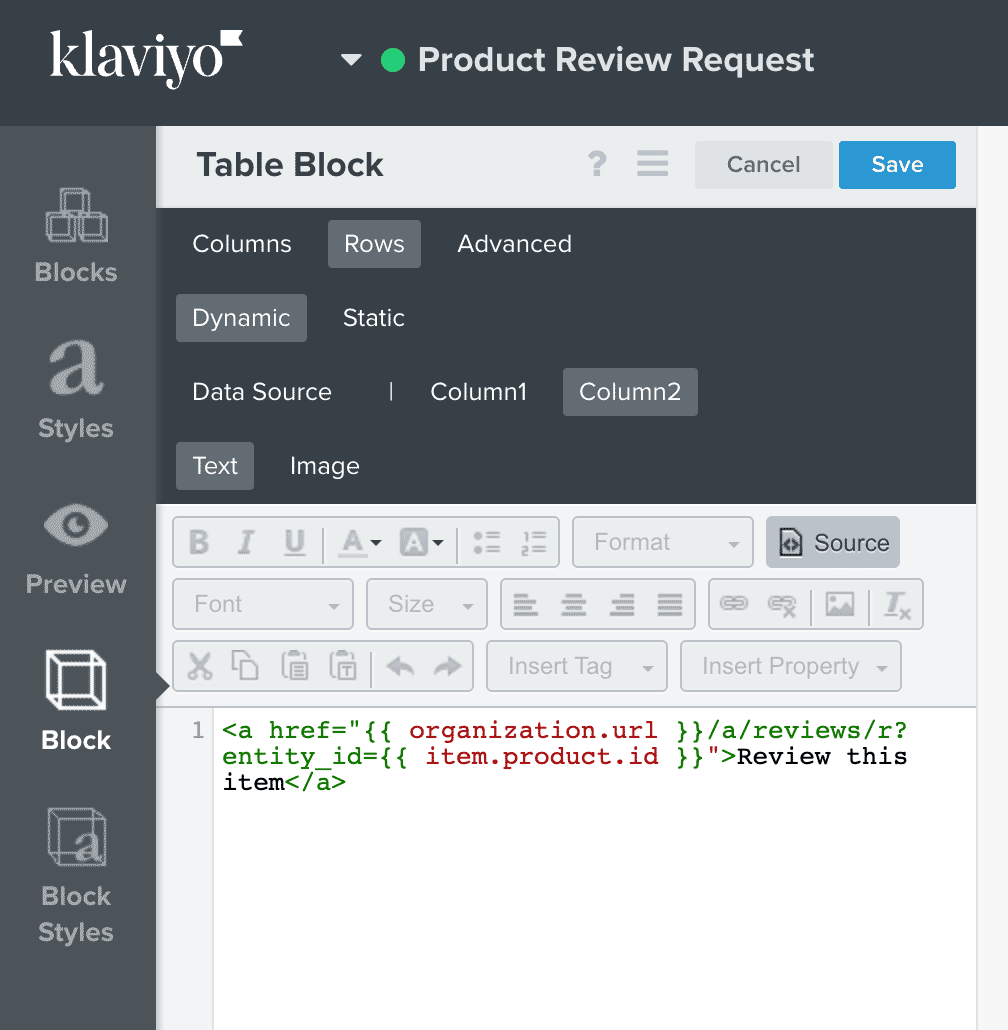Open the text color picker

tap(360, 542)
